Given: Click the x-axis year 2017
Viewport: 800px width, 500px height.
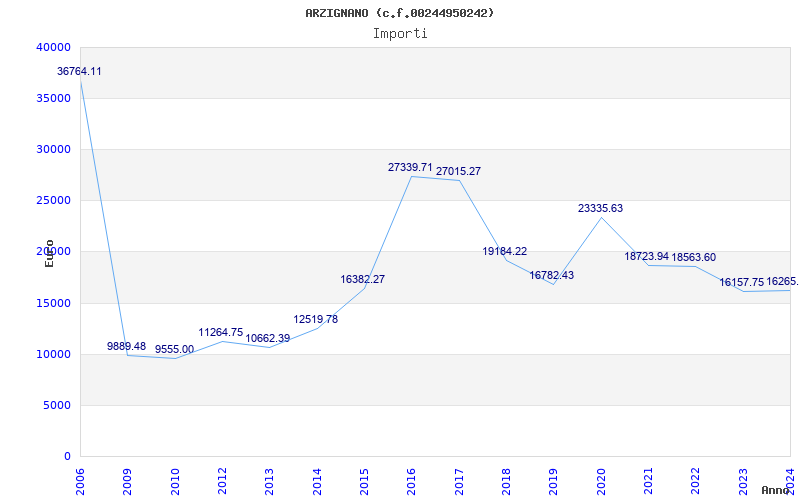Looking at the screenshot, I should tap(459, 482).
